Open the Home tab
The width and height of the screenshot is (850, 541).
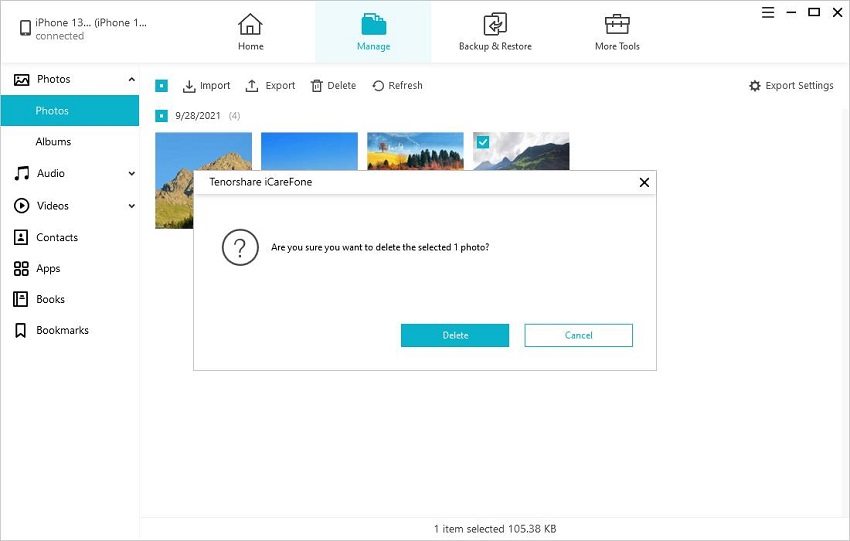(x=250, y=31)
